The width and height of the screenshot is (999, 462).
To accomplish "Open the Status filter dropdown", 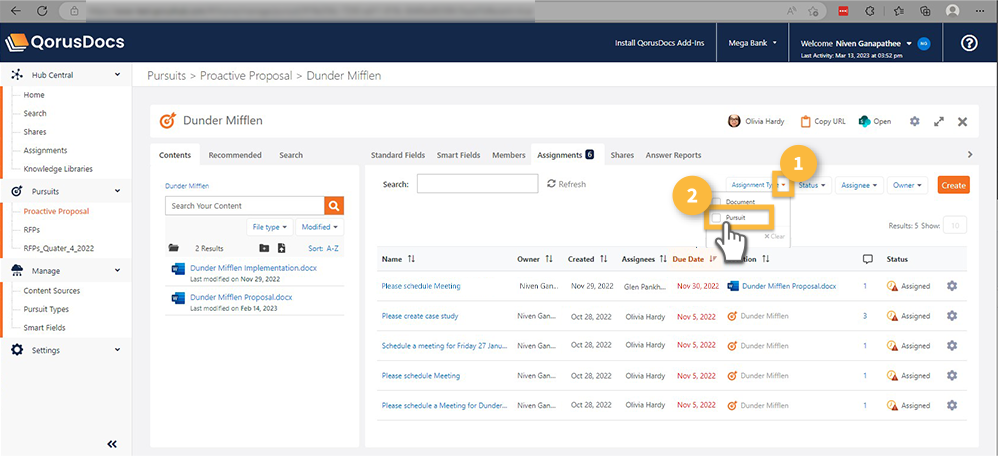I will pyautogui.click(x=814, y=185).
